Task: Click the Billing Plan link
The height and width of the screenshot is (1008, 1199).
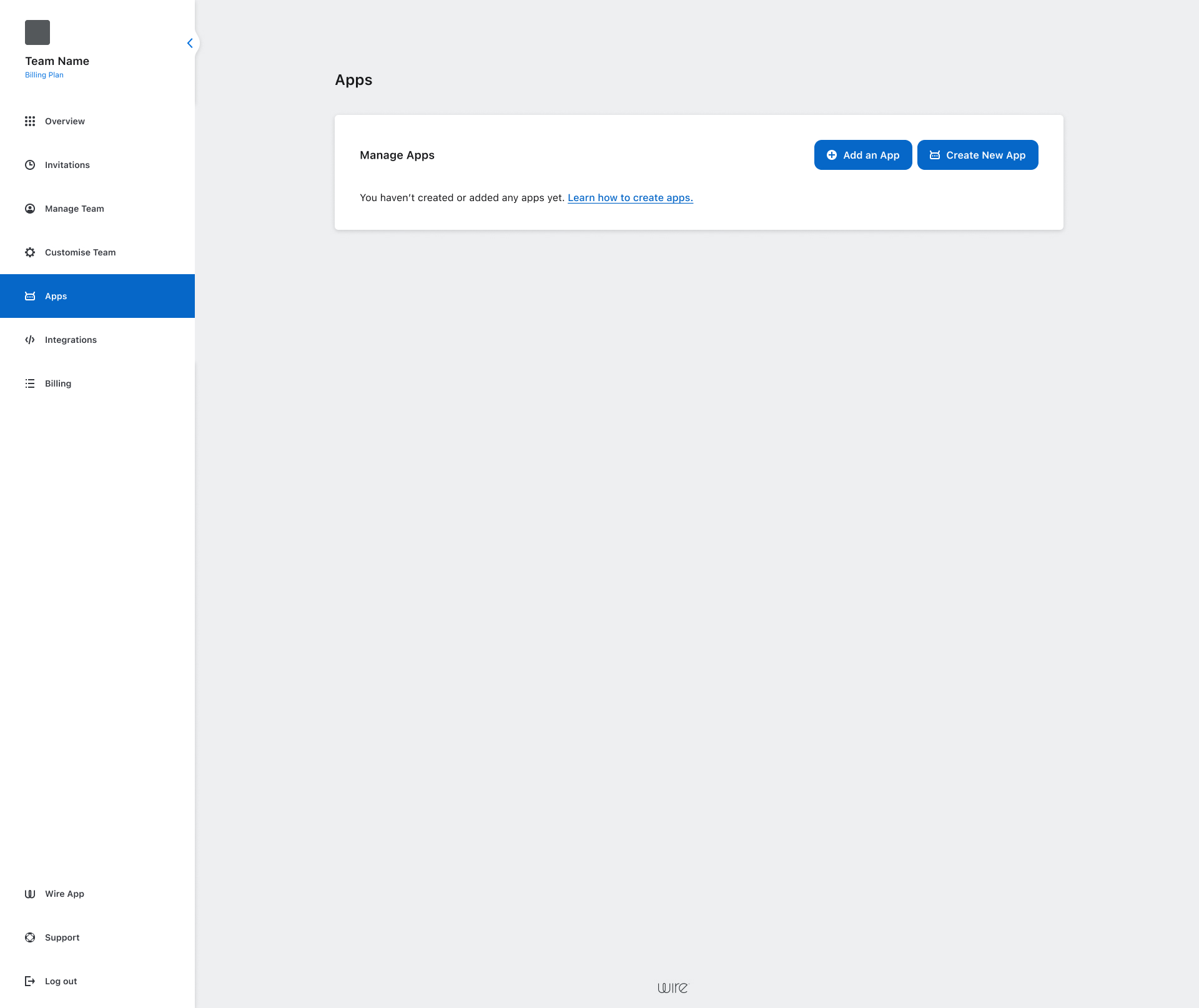Action: click(x=44, y=75)
